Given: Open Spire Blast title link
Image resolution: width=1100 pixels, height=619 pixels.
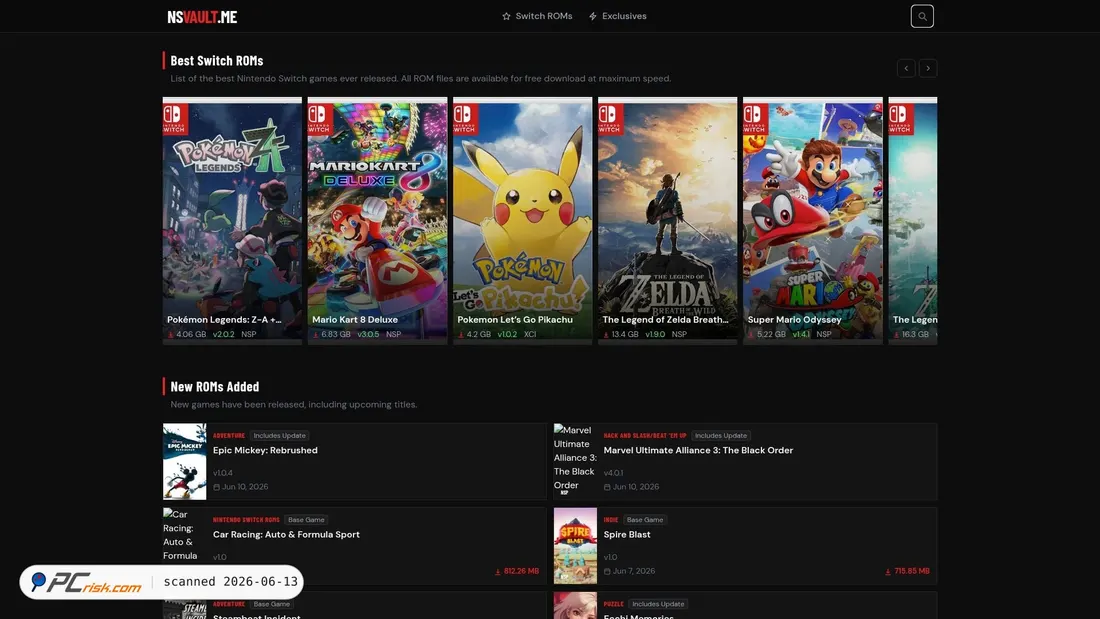Looking at the screenshot, I should click(x=626, y=535).
